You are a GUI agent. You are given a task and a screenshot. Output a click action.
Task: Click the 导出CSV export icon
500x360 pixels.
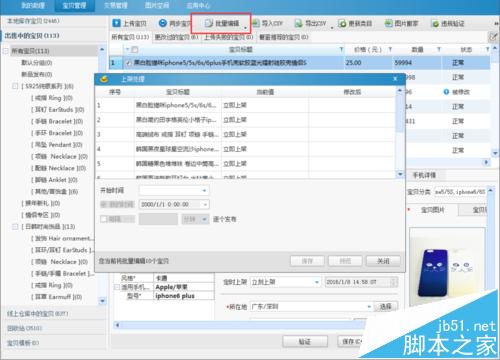pyautogui.click(x=298, y=23)
